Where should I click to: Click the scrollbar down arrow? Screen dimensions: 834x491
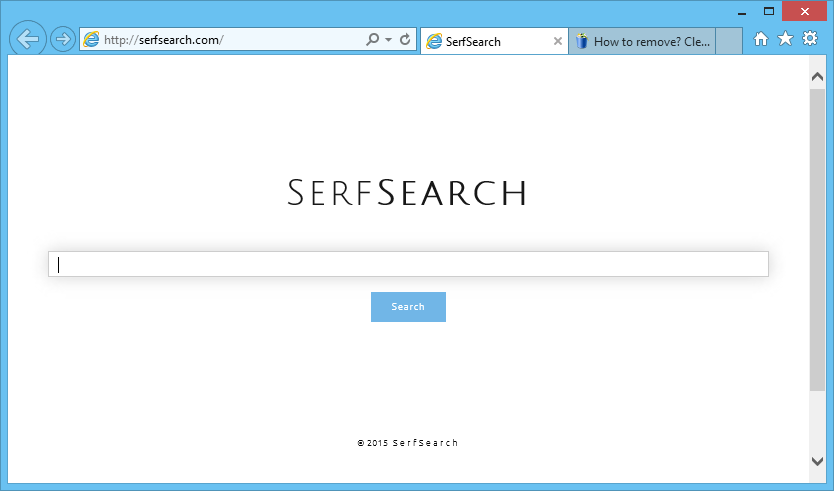tap(818, 461)
